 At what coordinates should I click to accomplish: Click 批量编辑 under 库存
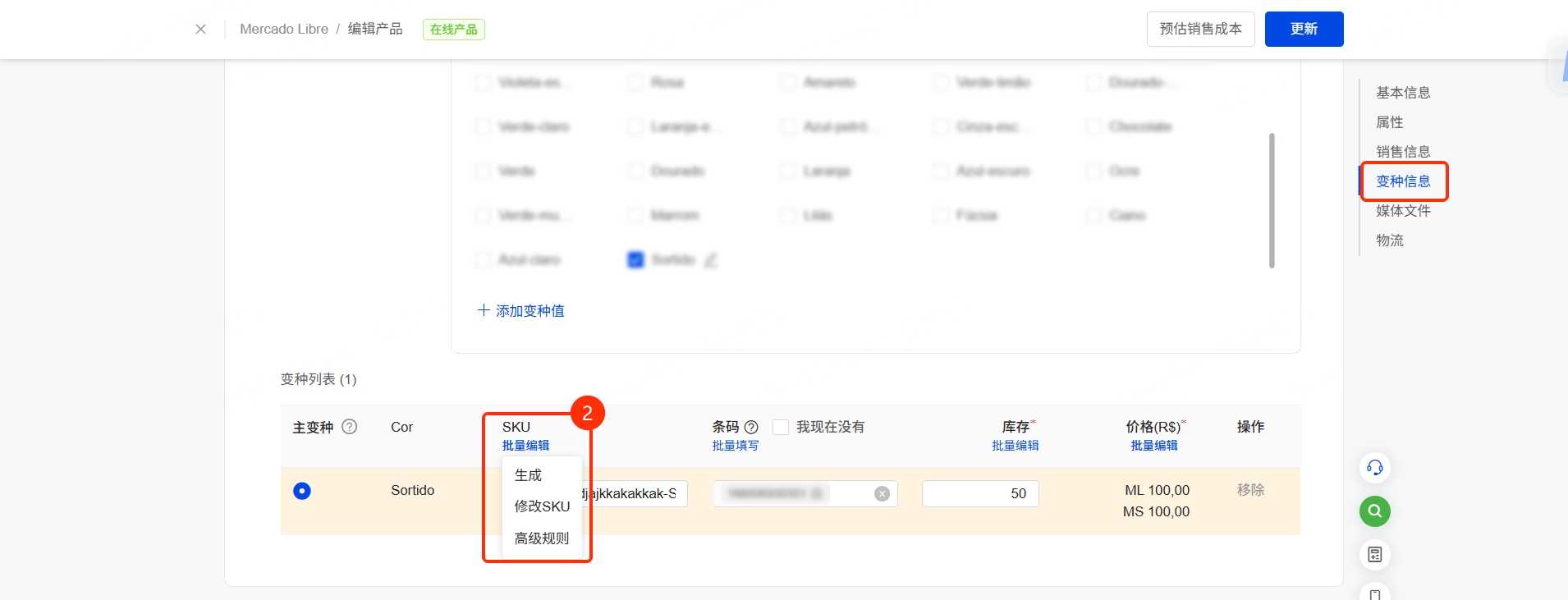click(x=1016, y=446)
